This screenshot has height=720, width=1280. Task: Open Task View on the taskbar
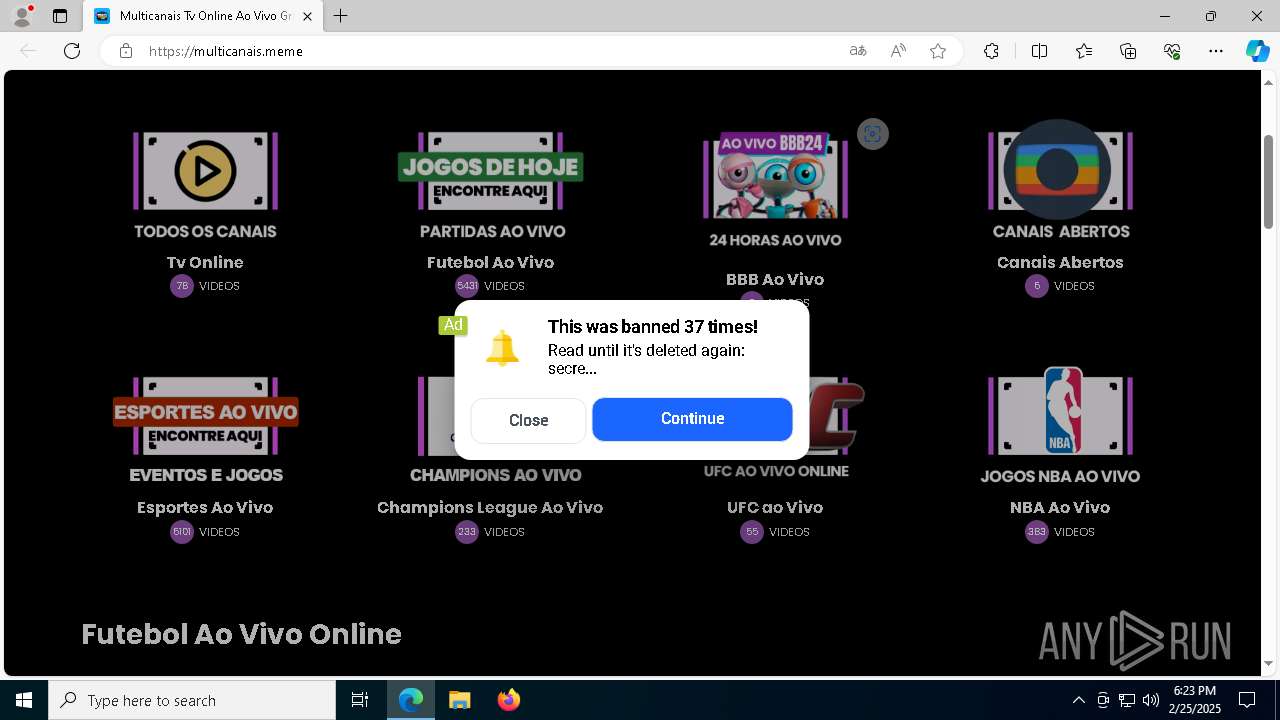coord(360,700)
